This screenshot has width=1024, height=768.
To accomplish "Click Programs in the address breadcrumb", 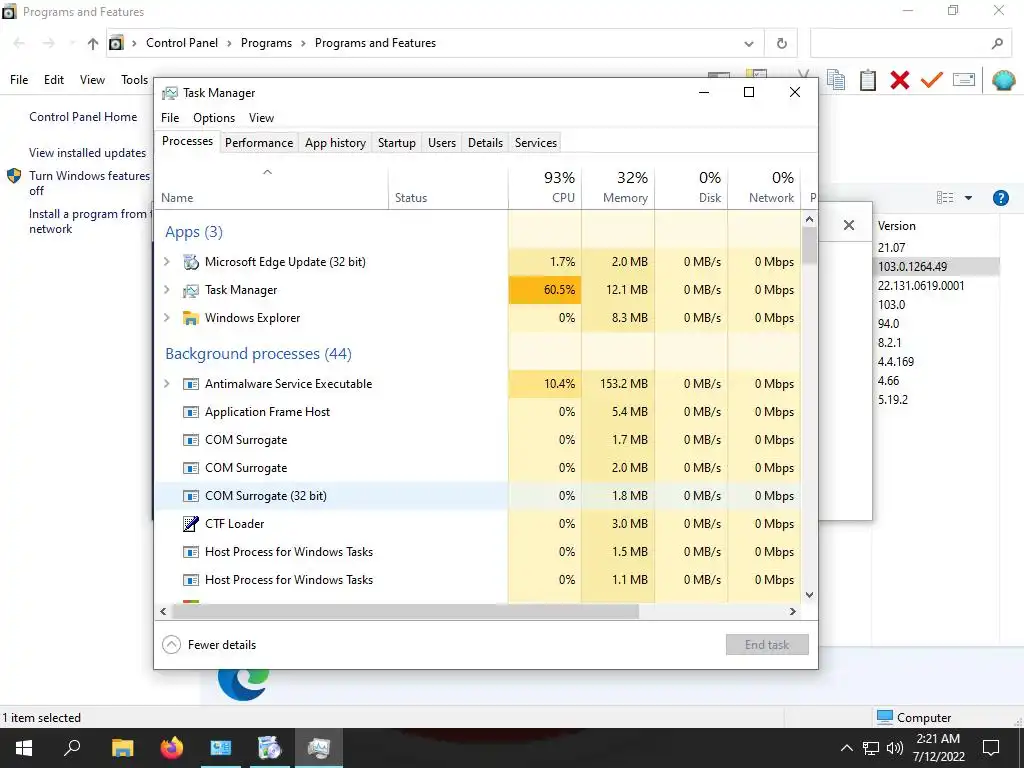I will [266, 43].
